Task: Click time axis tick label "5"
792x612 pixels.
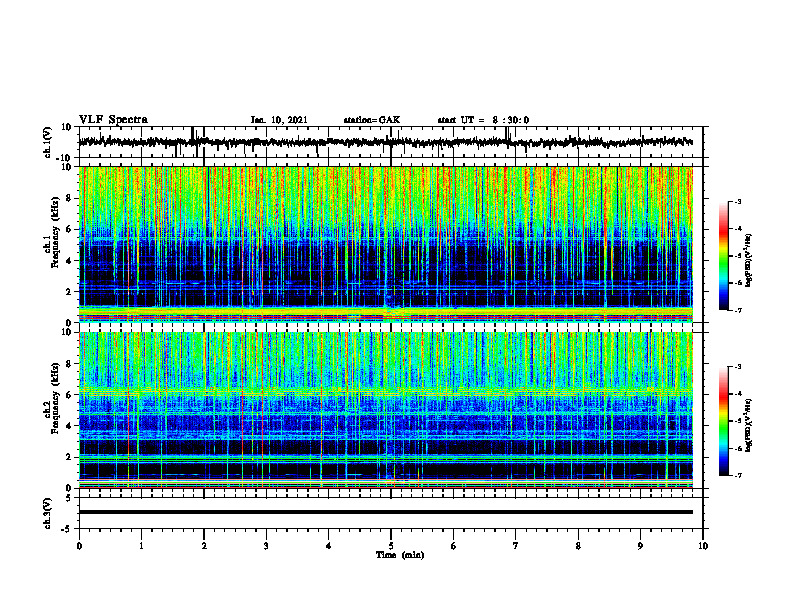Action: [391, 546]
